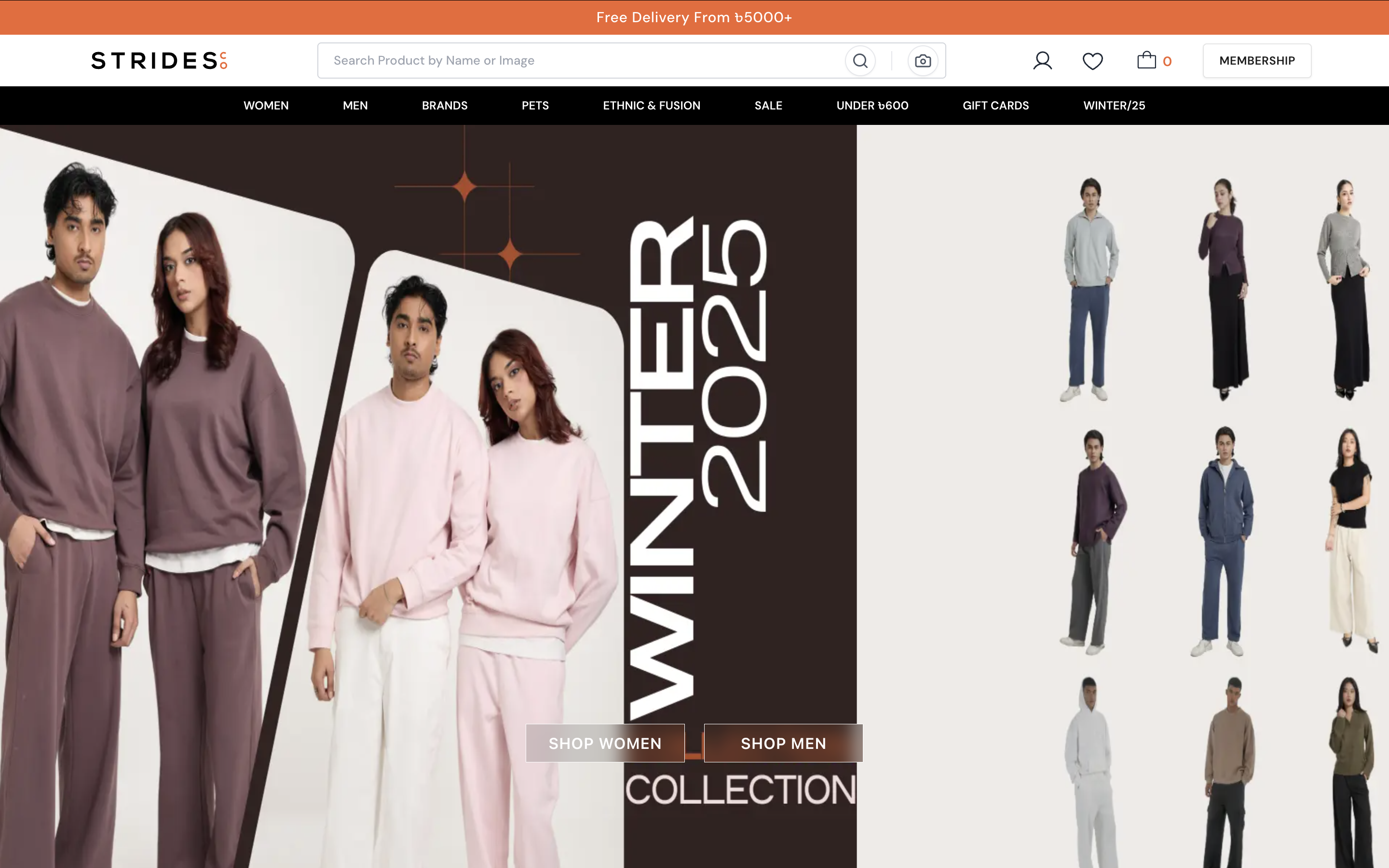The height and width of the screenshot is (868, 1389).
Task: Open the MEN menu
Action: pos(354,106)
